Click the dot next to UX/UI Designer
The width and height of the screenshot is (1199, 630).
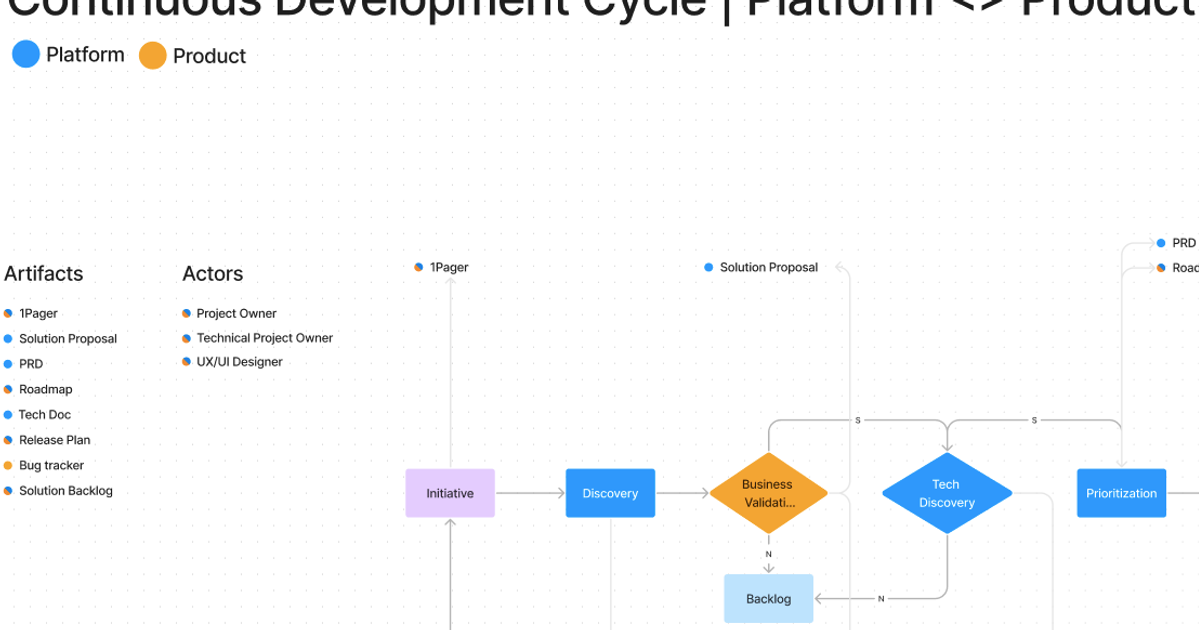pos(186,361)
